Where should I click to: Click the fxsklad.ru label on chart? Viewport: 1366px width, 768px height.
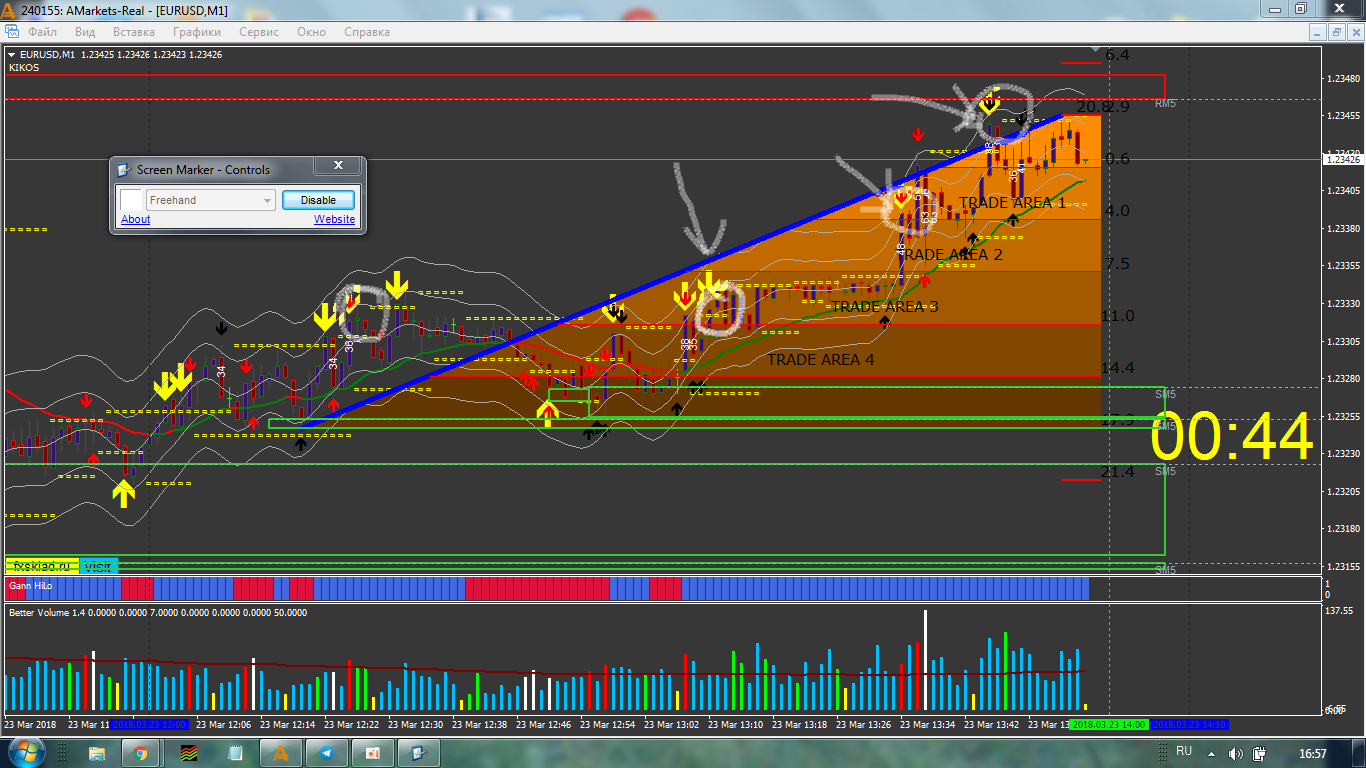(x=43, y=566)
